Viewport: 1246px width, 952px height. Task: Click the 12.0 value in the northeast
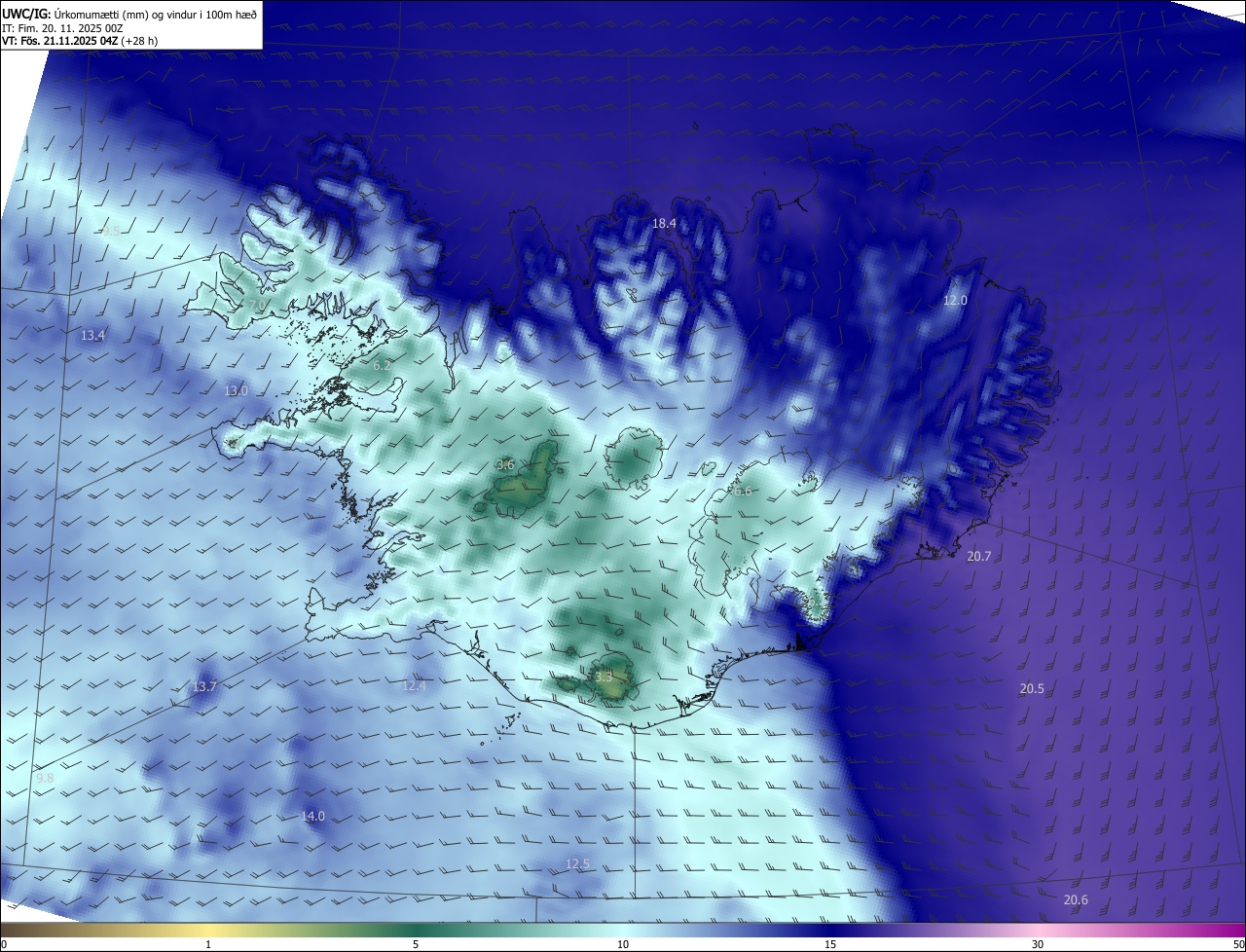(x=956, y=301)
